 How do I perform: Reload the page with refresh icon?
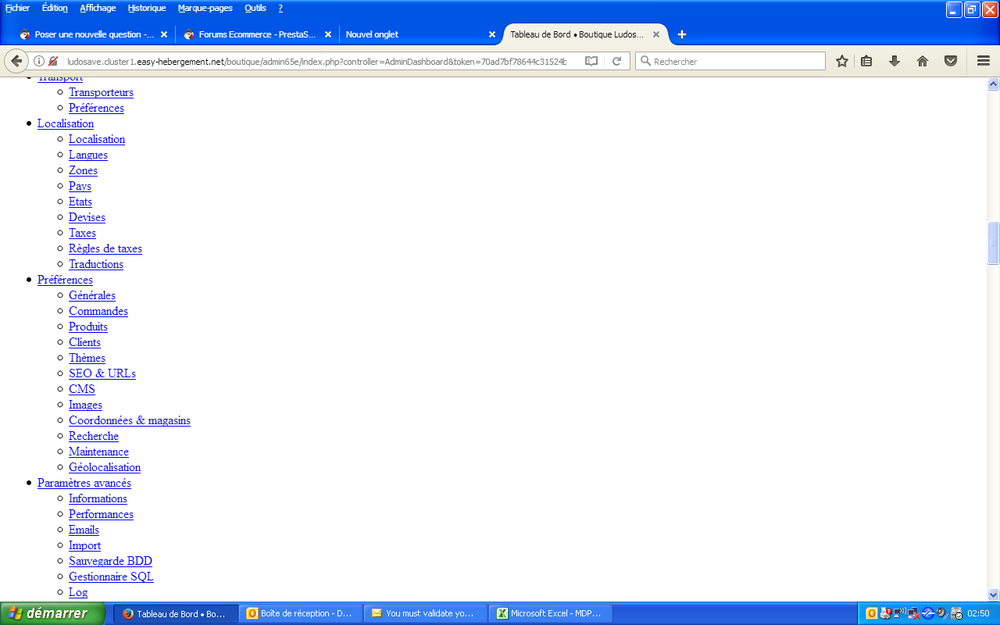point(617,61)
